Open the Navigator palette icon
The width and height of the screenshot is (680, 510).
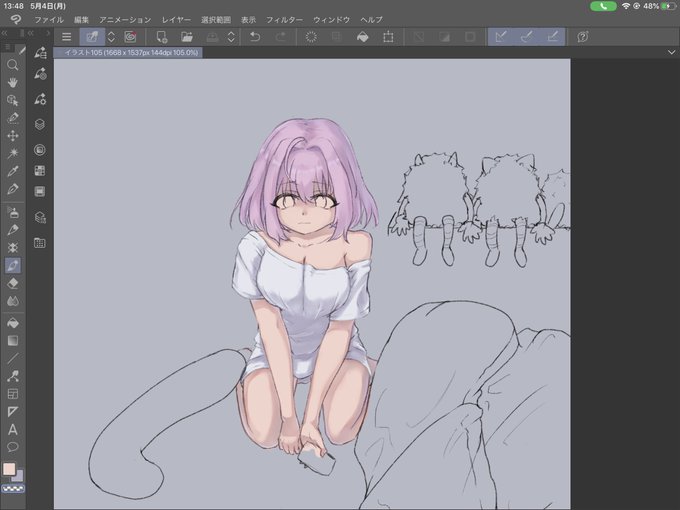[40, 191]
